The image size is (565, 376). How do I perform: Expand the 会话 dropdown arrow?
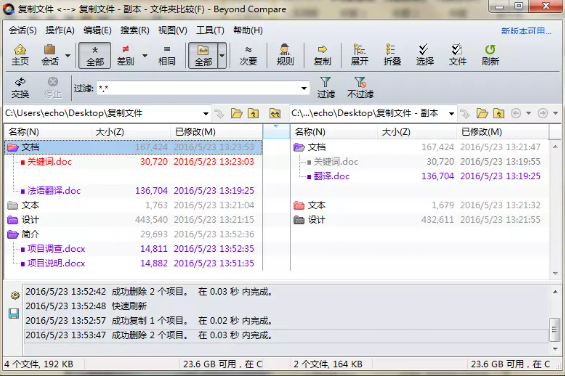[67, 56]
